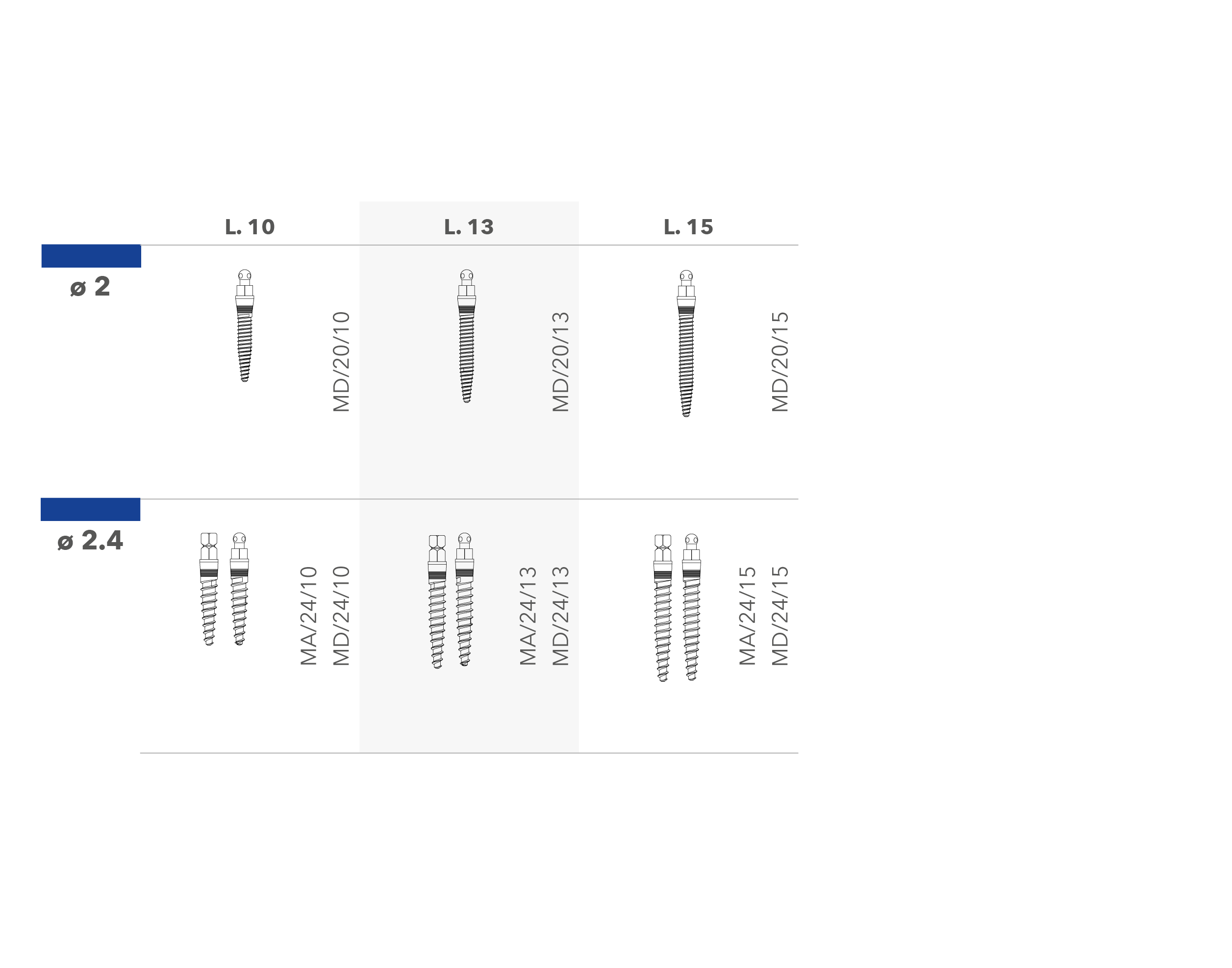
Task: Click the blue bar above ø 2.4
Action: pyautogui.click(x=91, y=509)
